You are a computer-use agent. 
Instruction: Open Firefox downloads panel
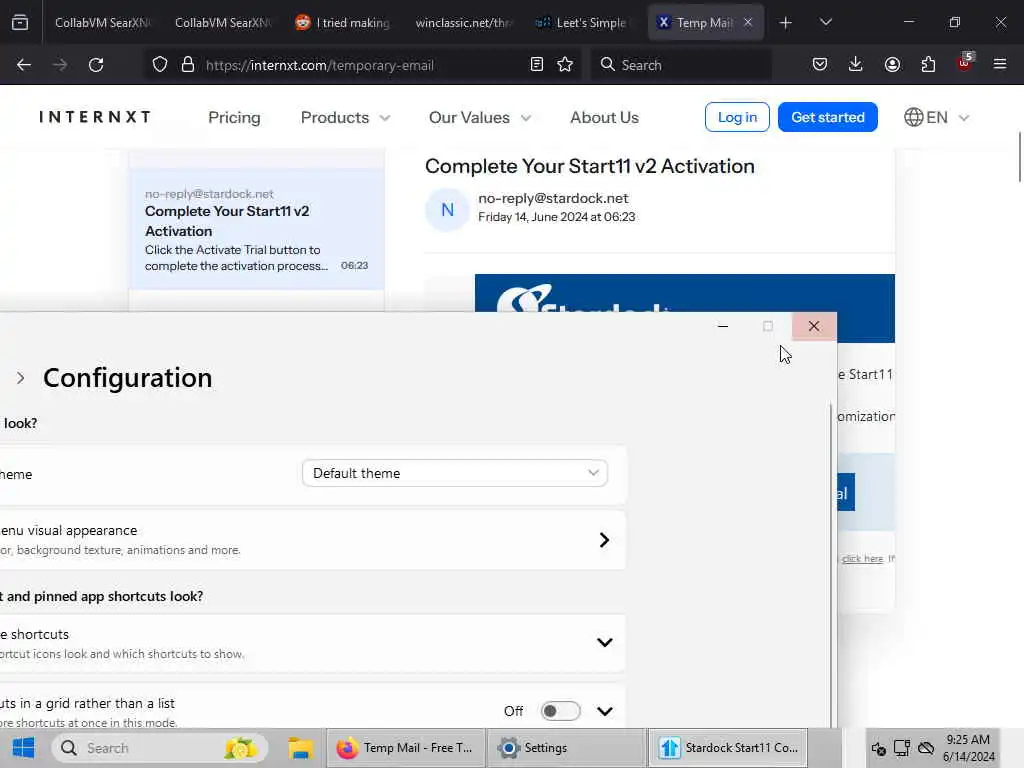pyautogui.click(x=856, y=65)
